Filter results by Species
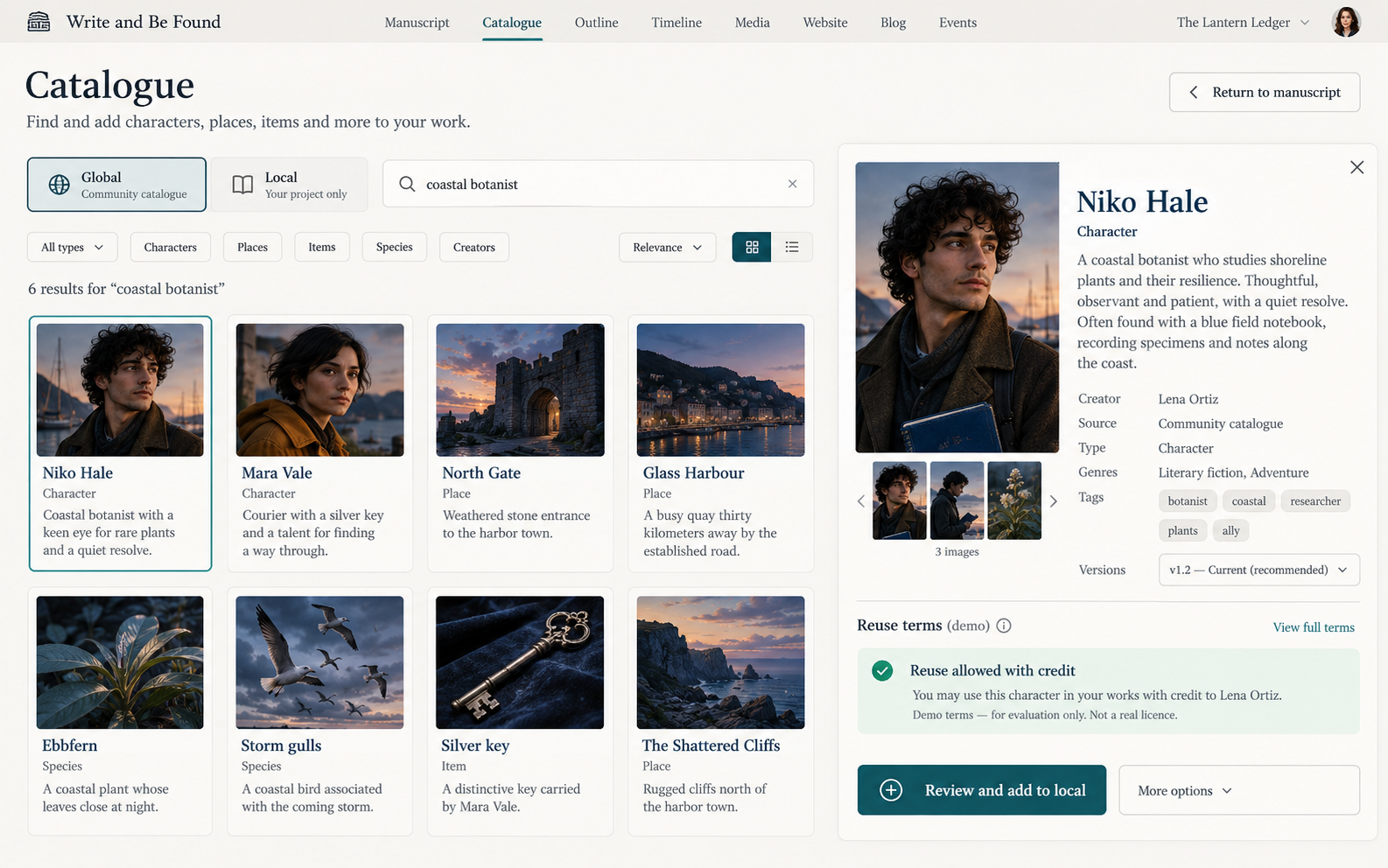Image resolution: width=1388 pixels, height=868 pixels. coord(395,248)
